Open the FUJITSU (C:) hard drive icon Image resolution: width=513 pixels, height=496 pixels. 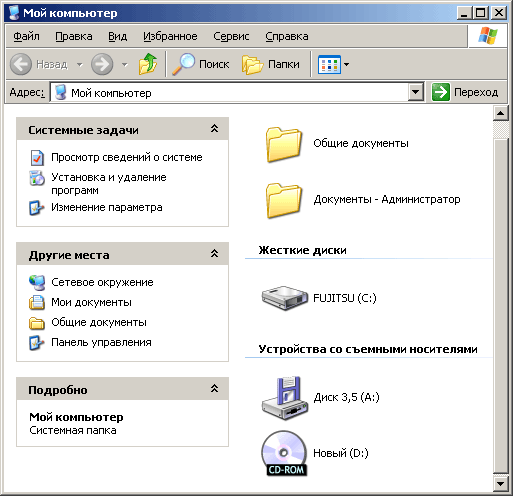click(285, 298)
